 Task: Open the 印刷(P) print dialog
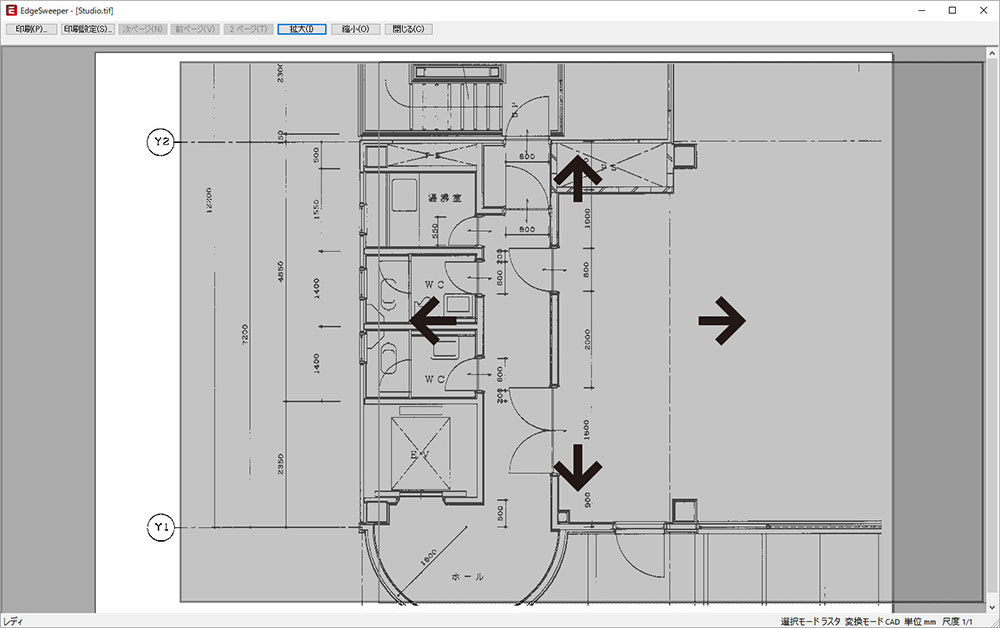(x=31, y=29)
